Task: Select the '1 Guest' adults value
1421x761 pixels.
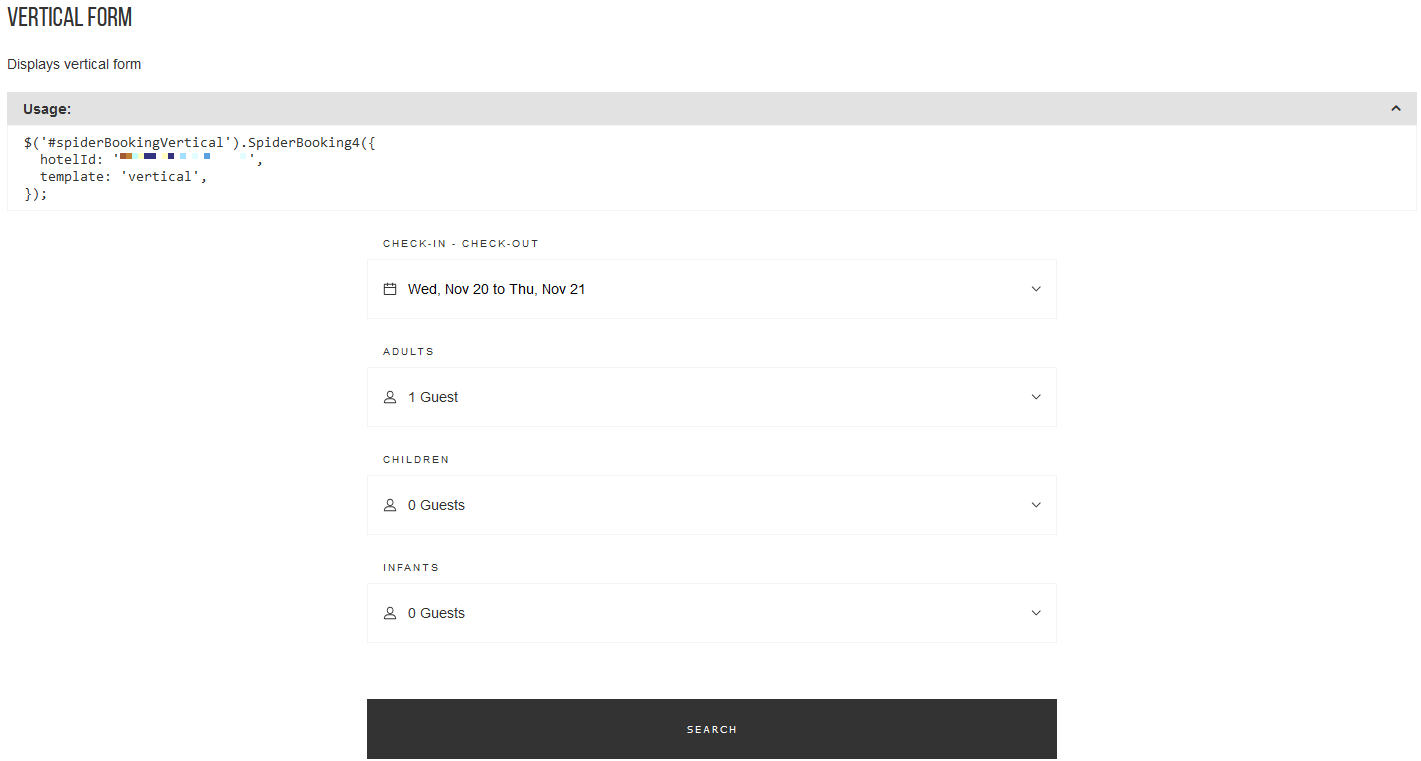Action: click(x=433, y=397)
